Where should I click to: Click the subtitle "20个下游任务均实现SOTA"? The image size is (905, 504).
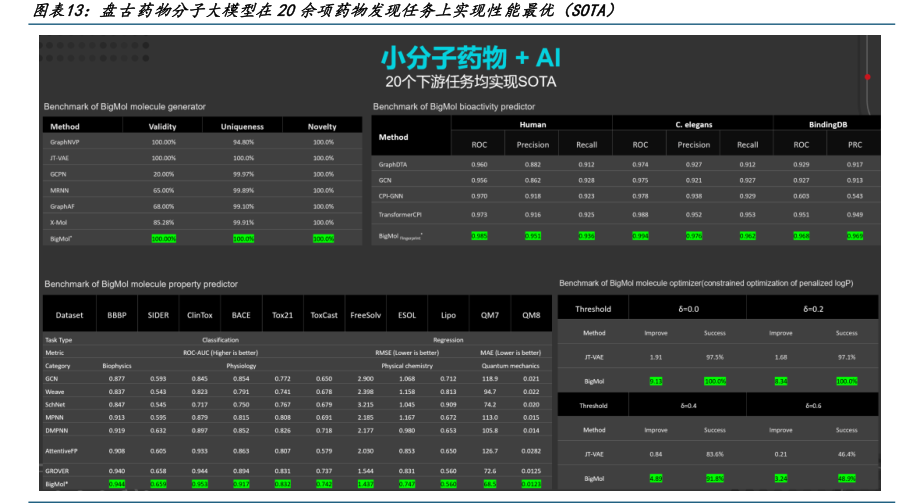[470, 82]
